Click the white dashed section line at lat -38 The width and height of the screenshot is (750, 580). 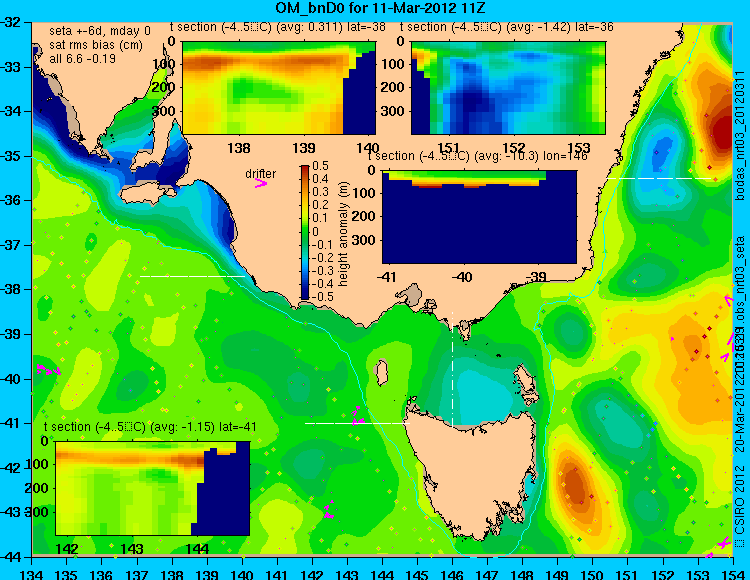(192, 276)
